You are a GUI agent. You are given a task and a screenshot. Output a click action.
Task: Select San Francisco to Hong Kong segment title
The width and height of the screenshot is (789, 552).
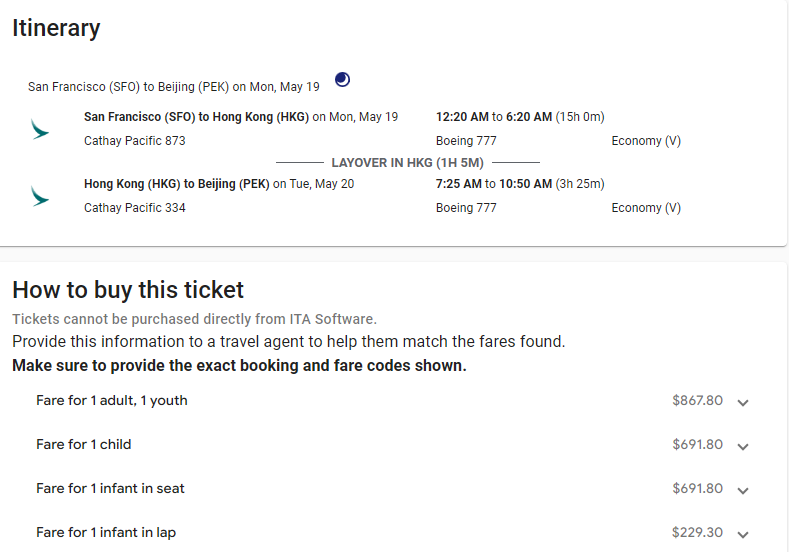tap(196, 117)
